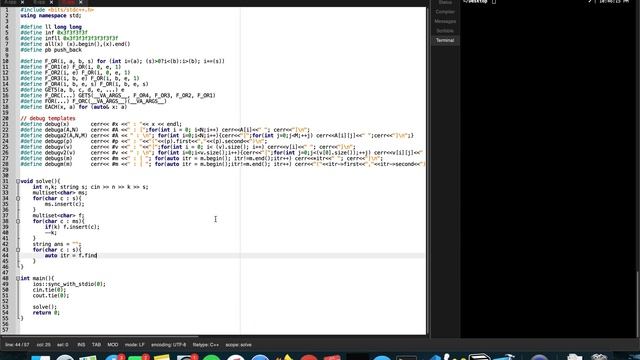Screen dimensions: 640x360
Task: Click the 'void solve(){' line
Action: tap(40, 181)
